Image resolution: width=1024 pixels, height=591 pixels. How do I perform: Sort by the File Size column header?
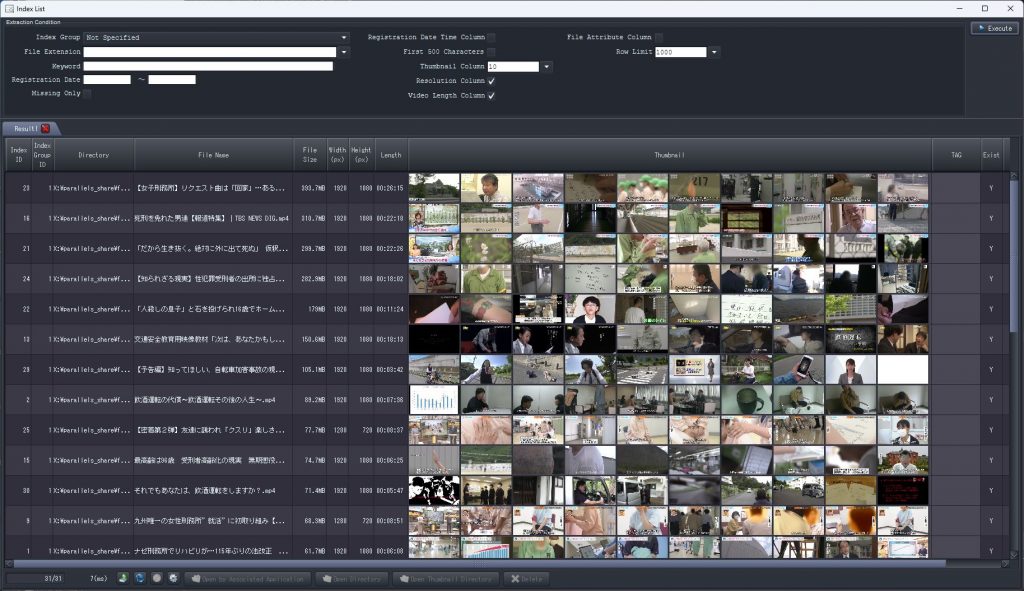(310, 155)
